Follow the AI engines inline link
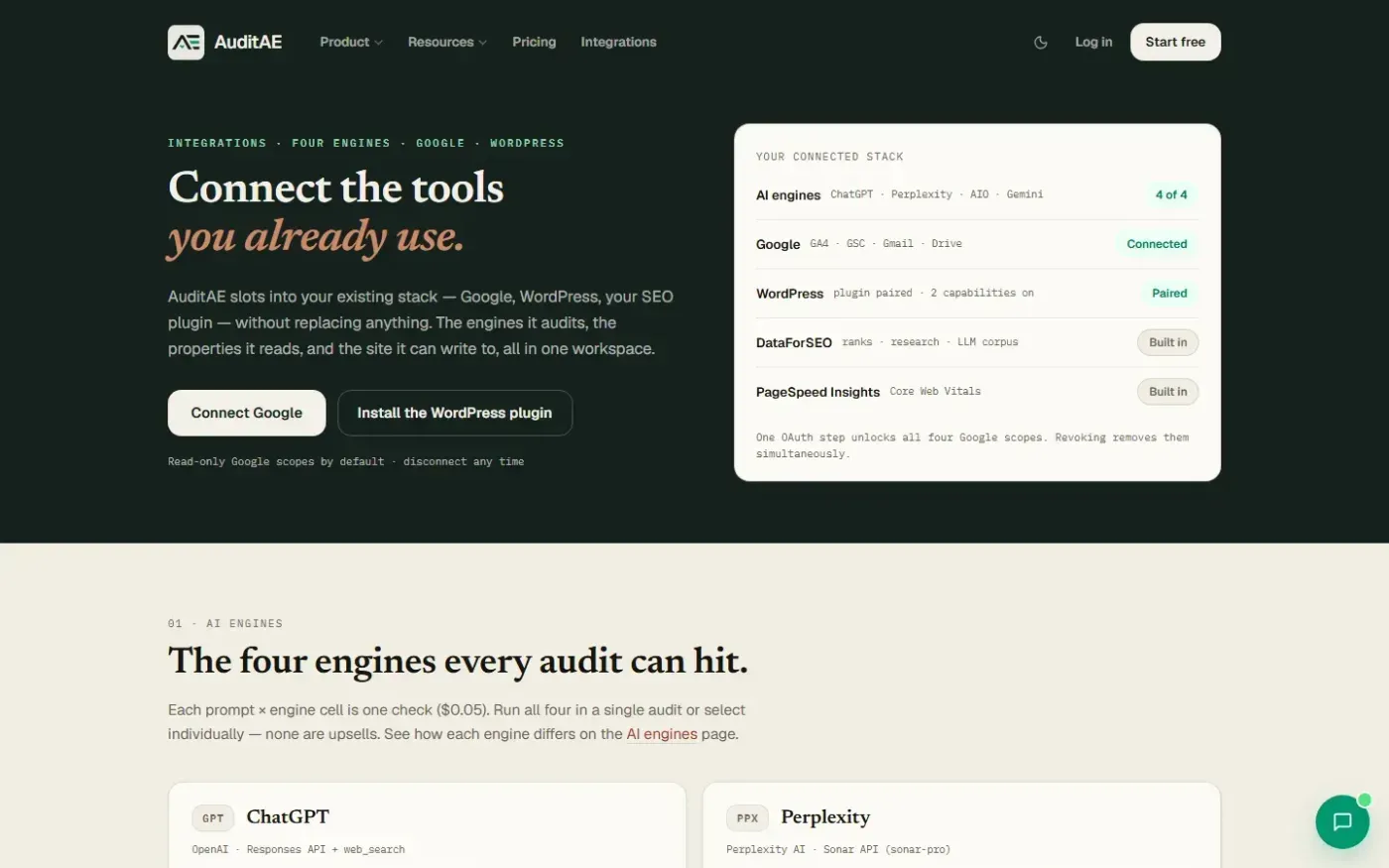 coord(662,734)
